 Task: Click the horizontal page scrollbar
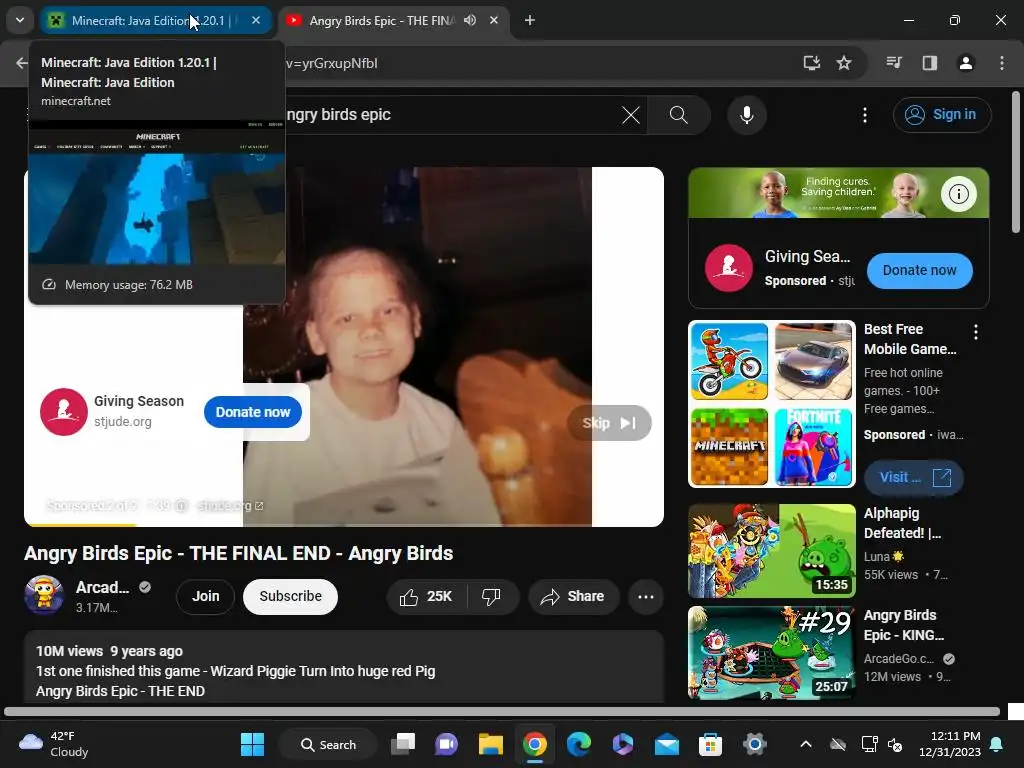coord(502,711)
